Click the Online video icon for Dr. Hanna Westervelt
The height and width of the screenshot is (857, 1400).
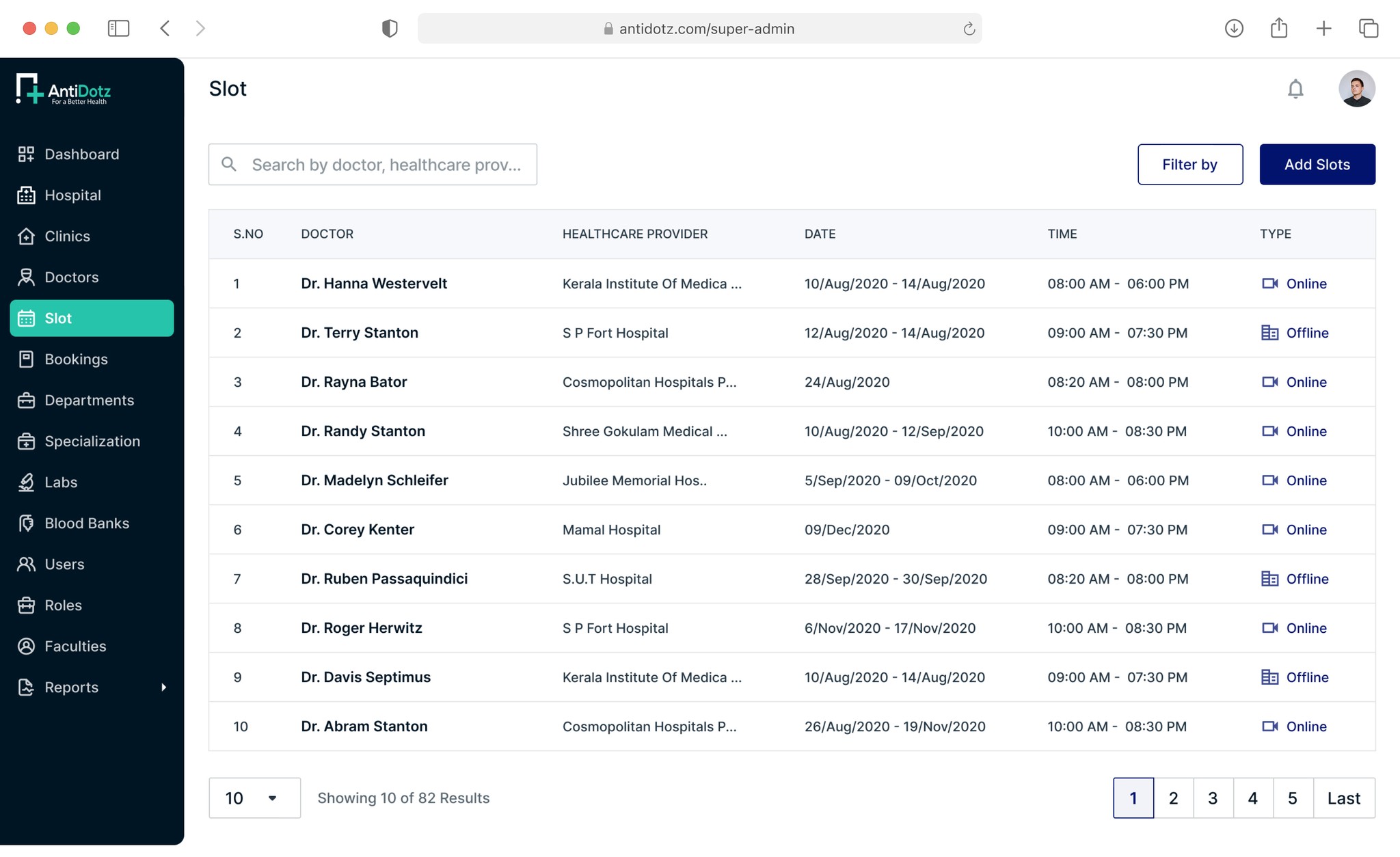coord(1269,284)
